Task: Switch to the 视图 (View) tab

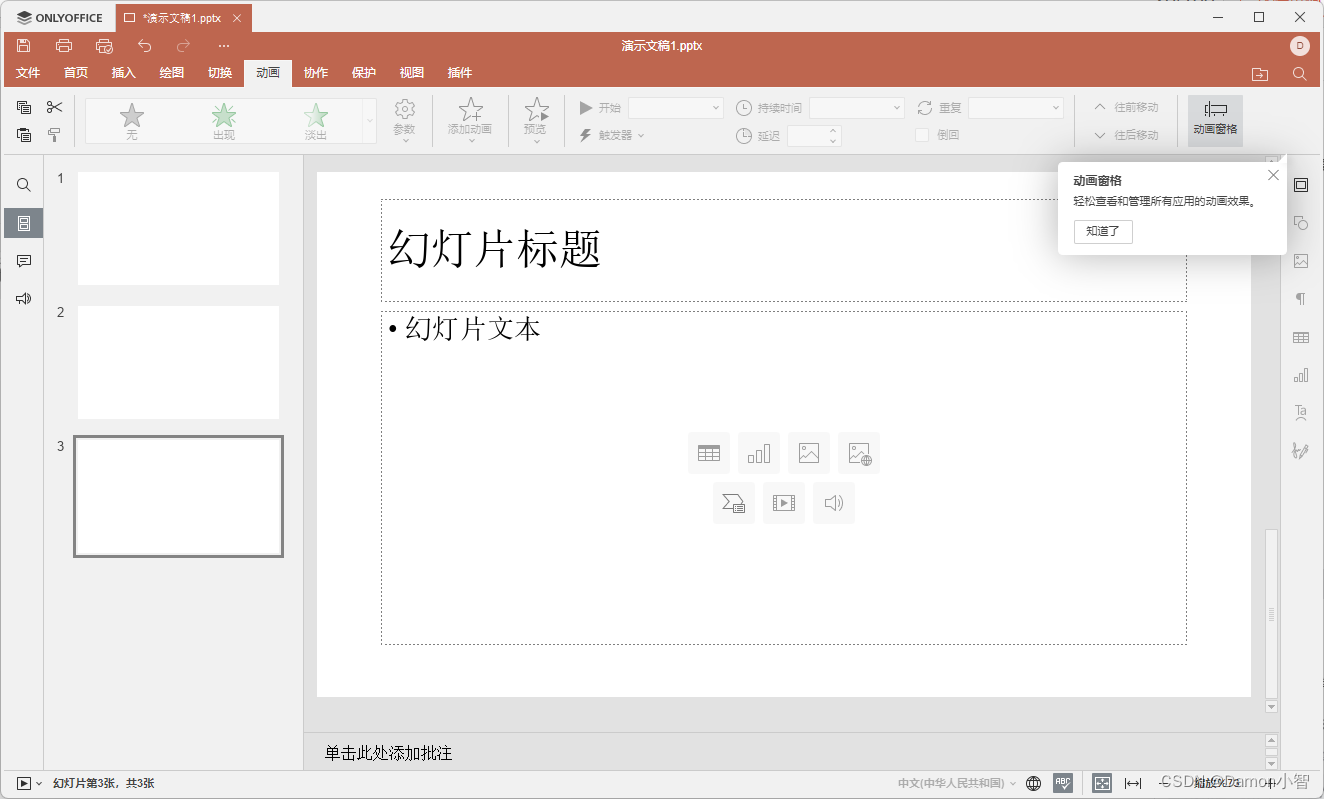Action: pyautogui.click(x=412, y=73)
